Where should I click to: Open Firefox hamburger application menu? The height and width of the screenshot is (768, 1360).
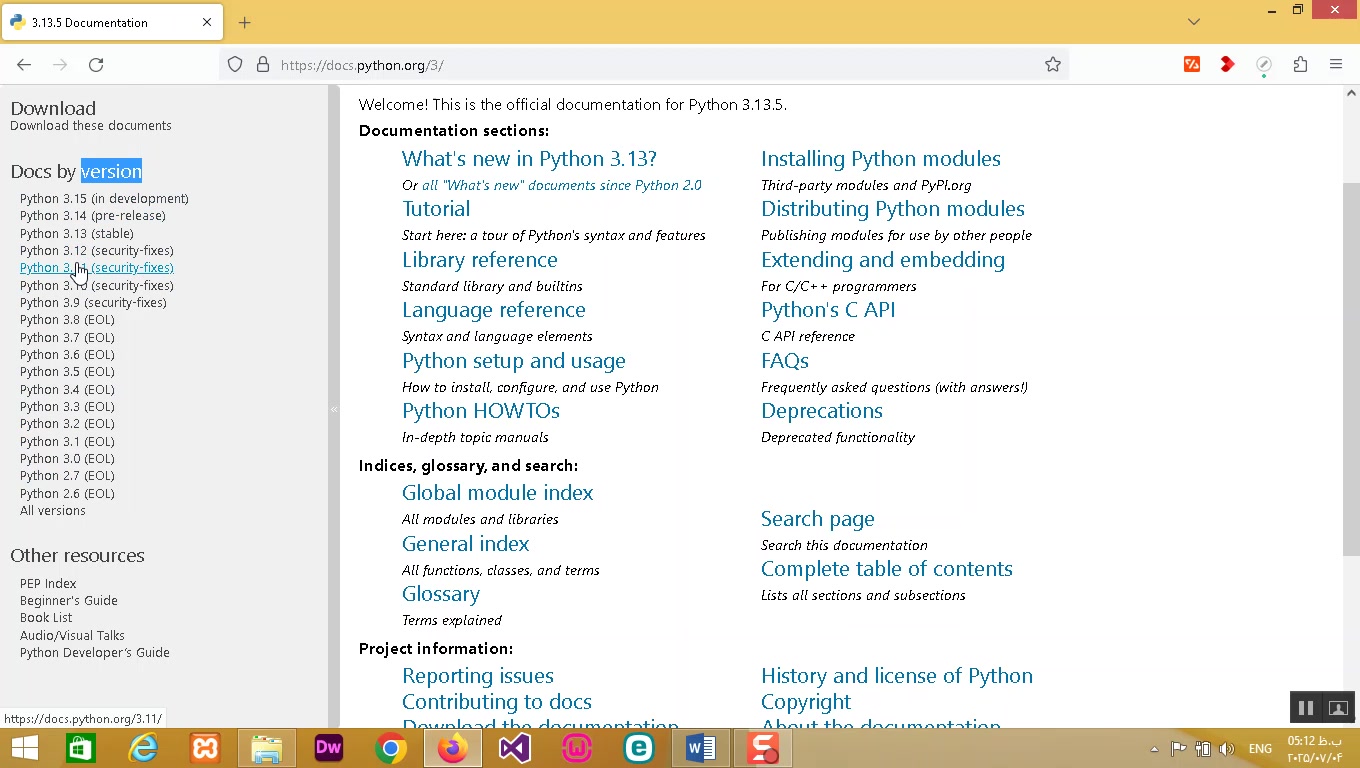tap(1336, 65)
